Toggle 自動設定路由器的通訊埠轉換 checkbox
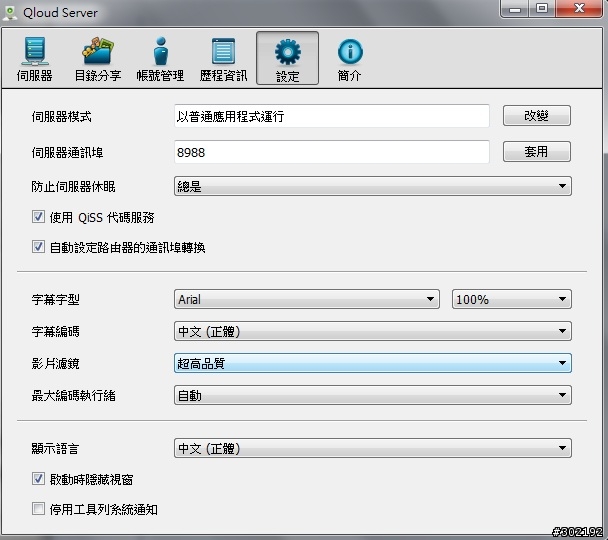Viewport: 608px width, 540px height. [38, 247]
